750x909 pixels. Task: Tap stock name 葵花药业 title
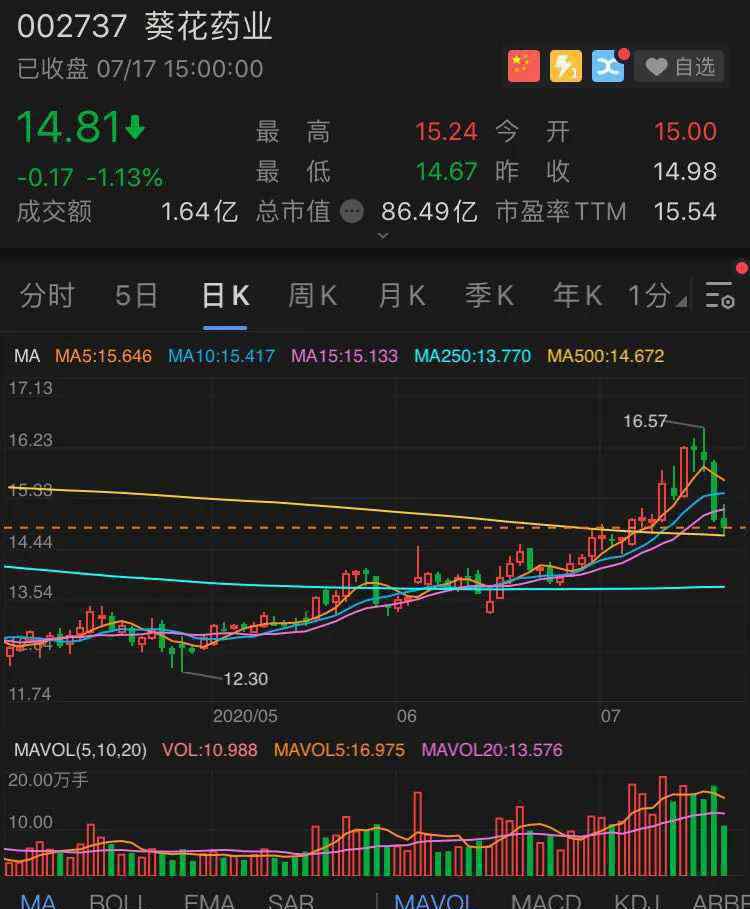click(x=209, y=26)
